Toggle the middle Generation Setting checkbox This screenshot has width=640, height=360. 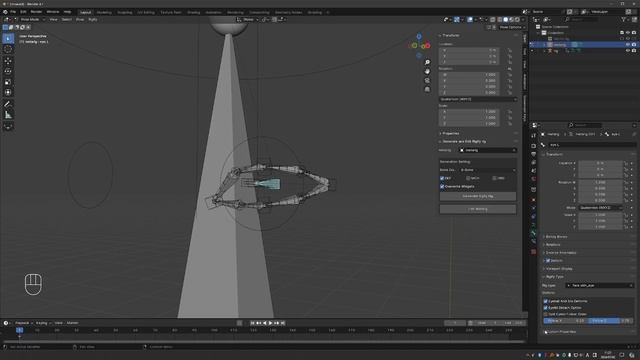coord(468,178)
